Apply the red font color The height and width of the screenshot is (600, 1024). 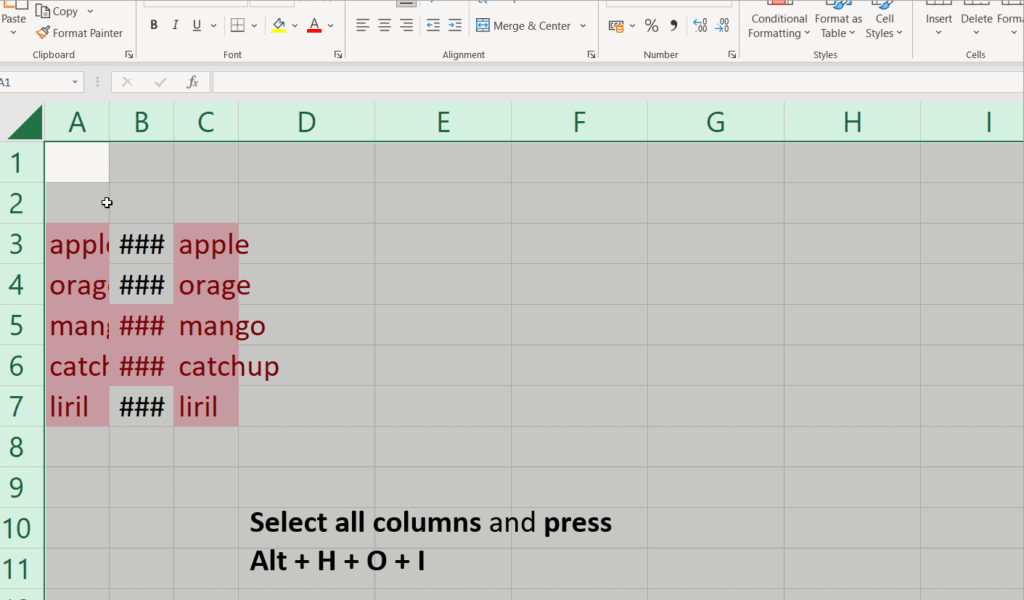pos(314,25)
